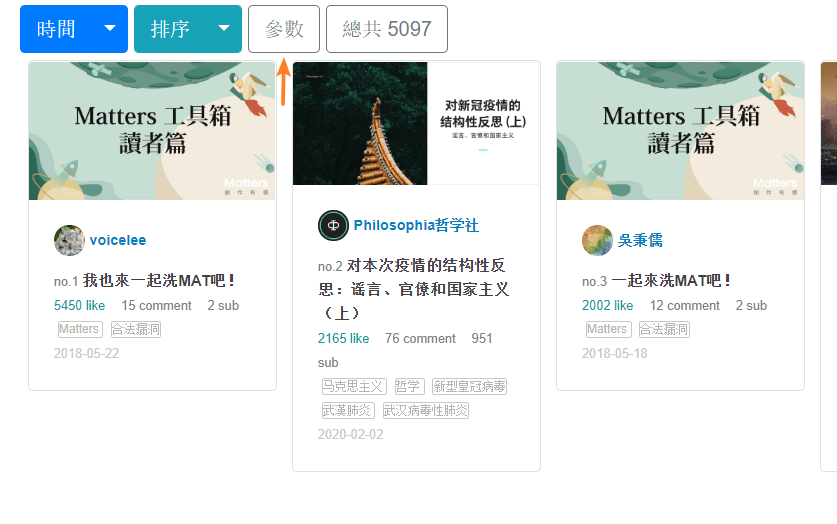Click 吳秉儒's avatar icon

coord(597,241)
